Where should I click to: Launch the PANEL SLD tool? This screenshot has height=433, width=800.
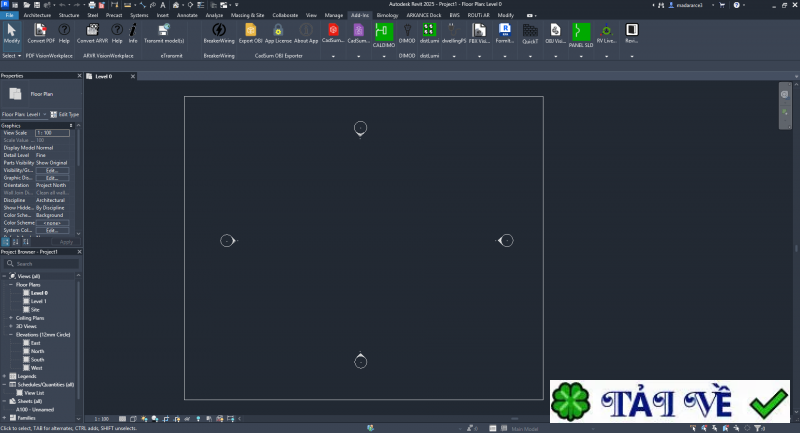coord(581,35)
